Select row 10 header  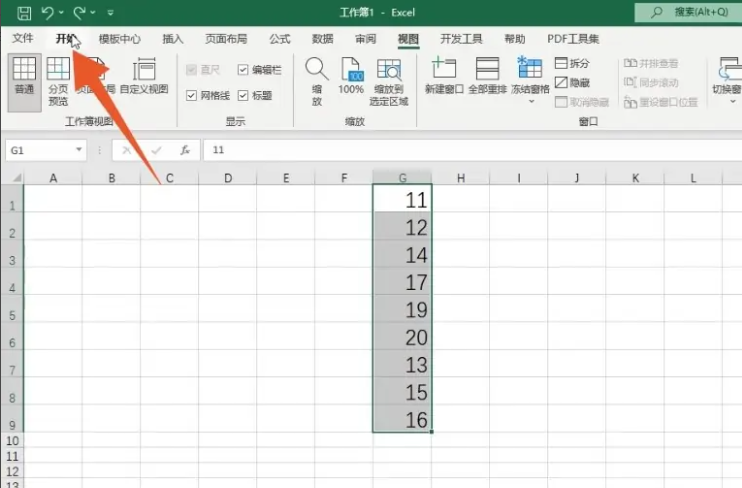pyautogui.click(x=12, y=440)
